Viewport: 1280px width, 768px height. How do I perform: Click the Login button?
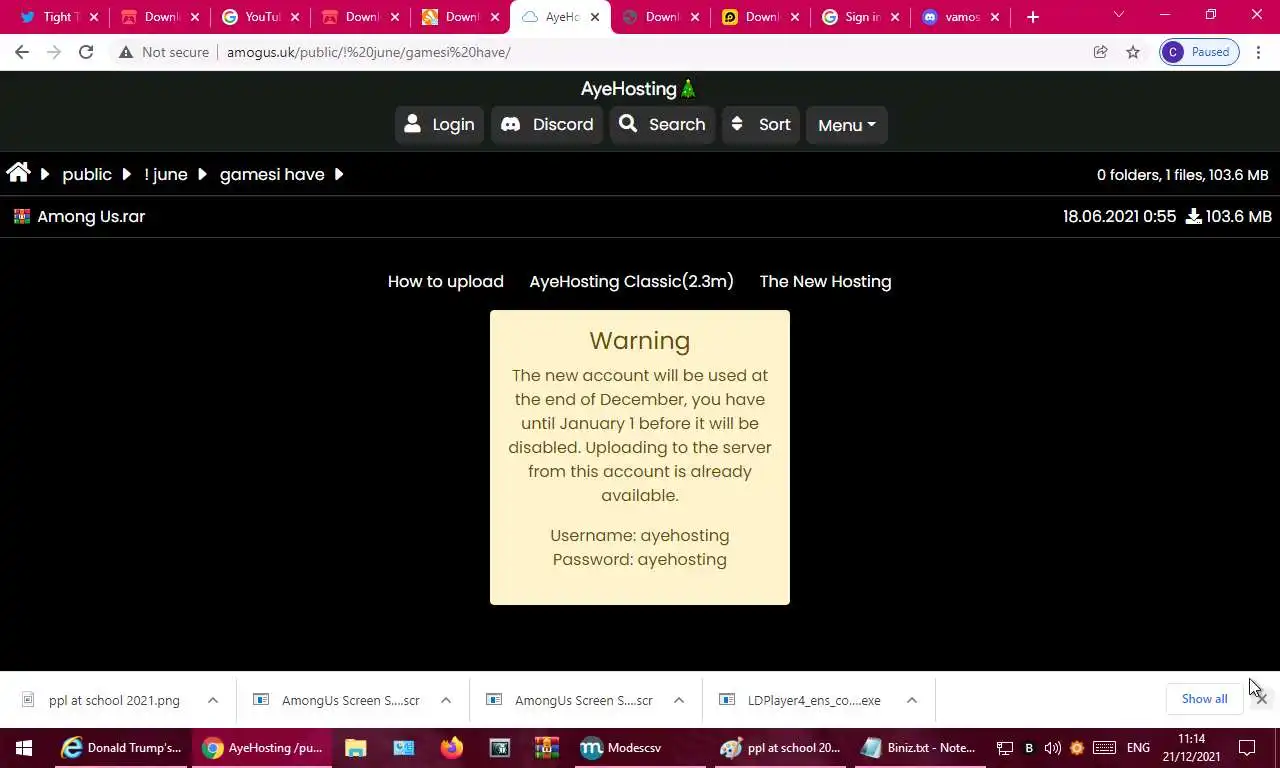point(439,125)
